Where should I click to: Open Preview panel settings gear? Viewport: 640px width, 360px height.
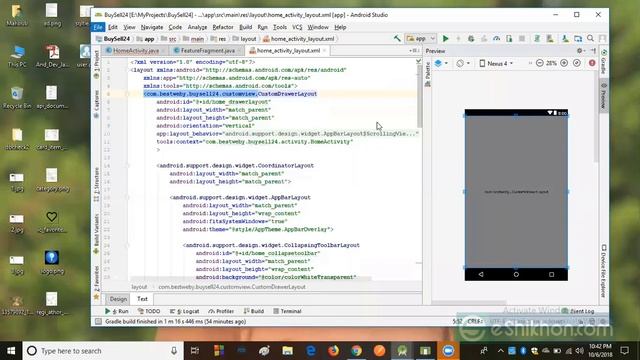pos(580,51)
